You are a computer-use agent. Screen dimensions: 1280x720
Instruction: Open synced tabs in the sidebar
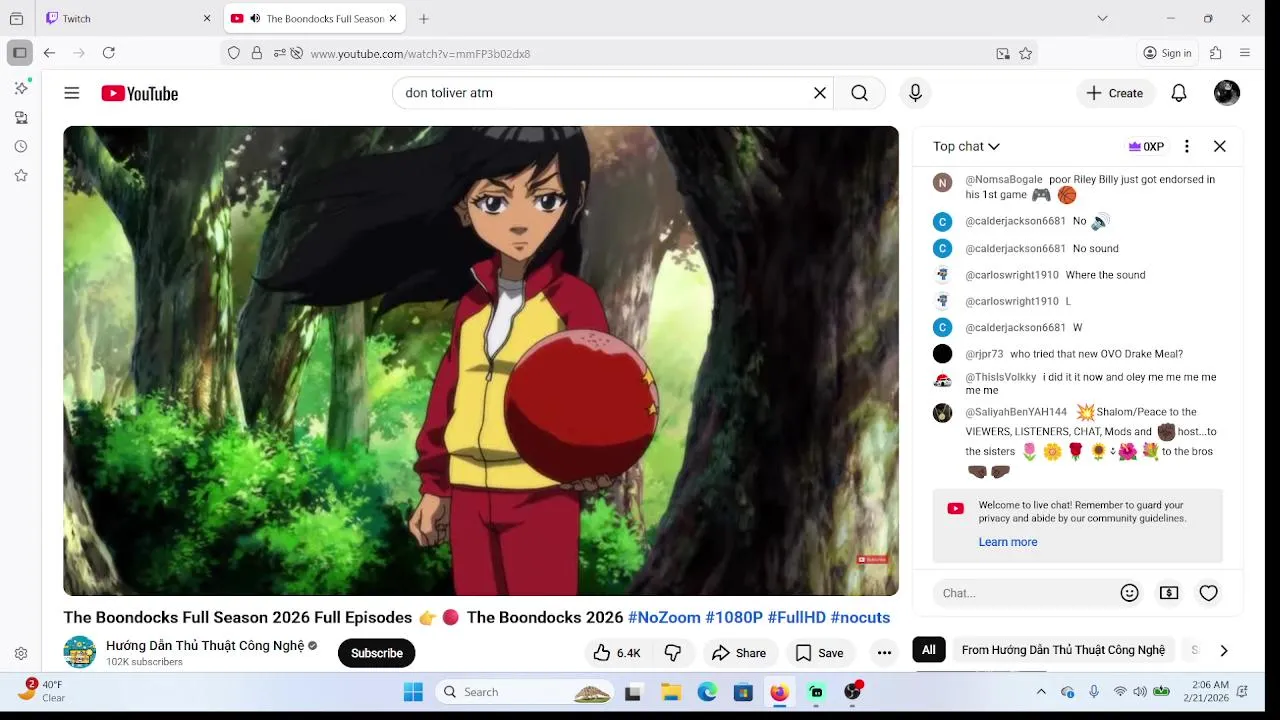pyautogui.click(x=21, y=117)
